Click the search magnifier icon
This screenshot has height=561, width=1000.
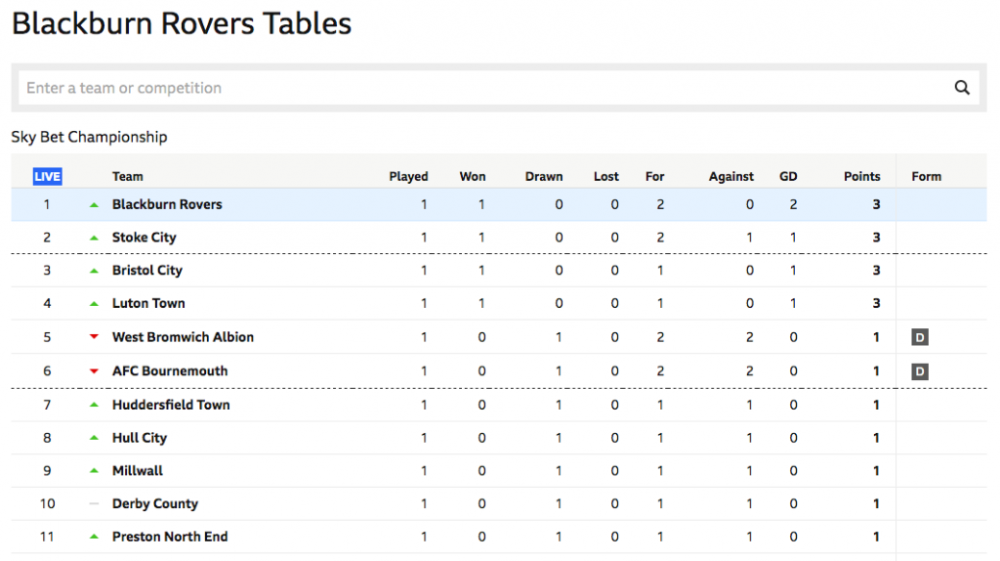tap(962, 88)
